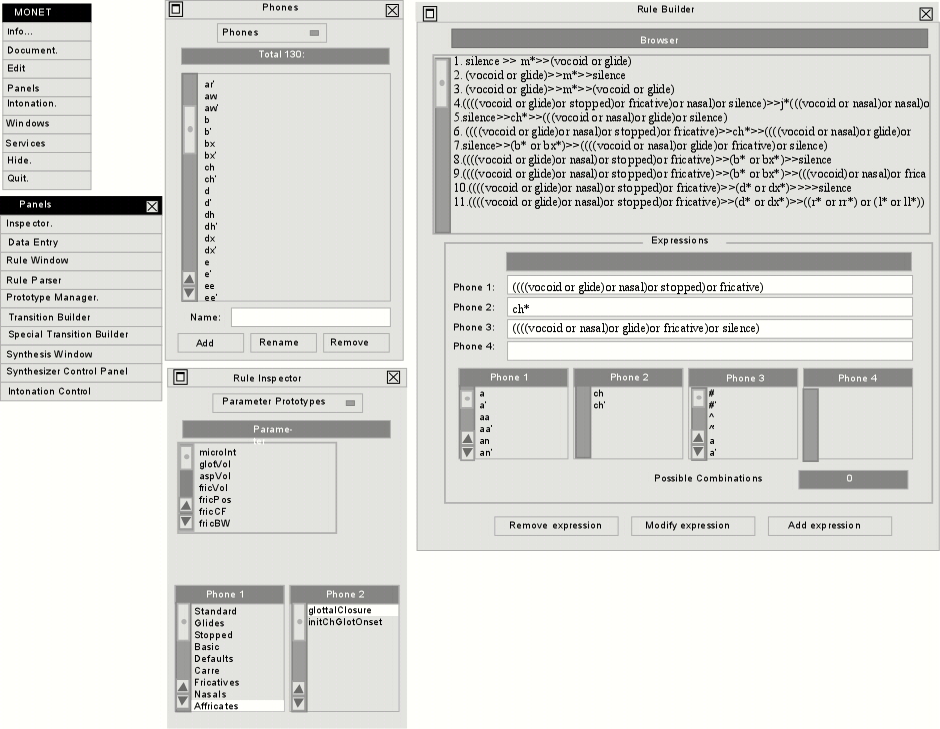Choose Quit from the MONET menu

46,179
